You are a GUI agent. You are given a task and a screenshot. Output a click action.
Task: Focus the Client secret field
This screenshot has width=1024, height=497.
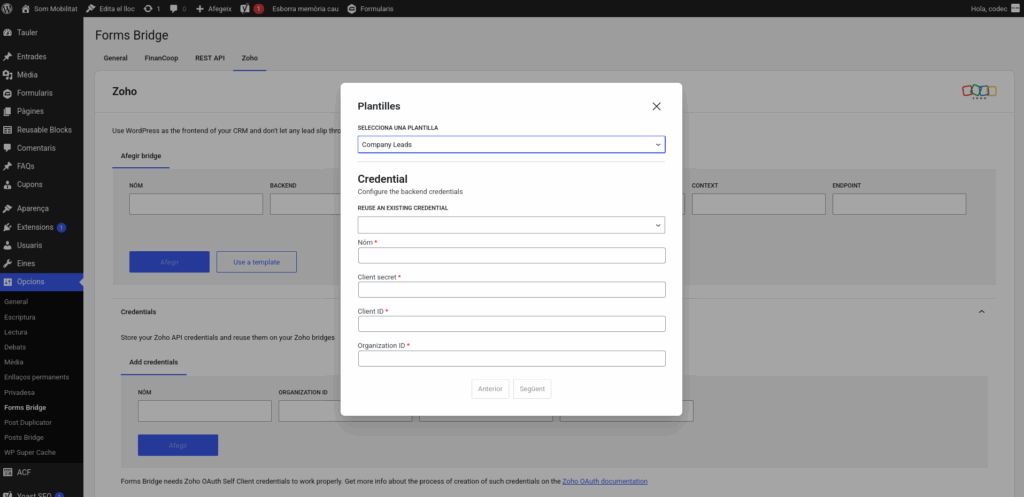coord(511,289)
